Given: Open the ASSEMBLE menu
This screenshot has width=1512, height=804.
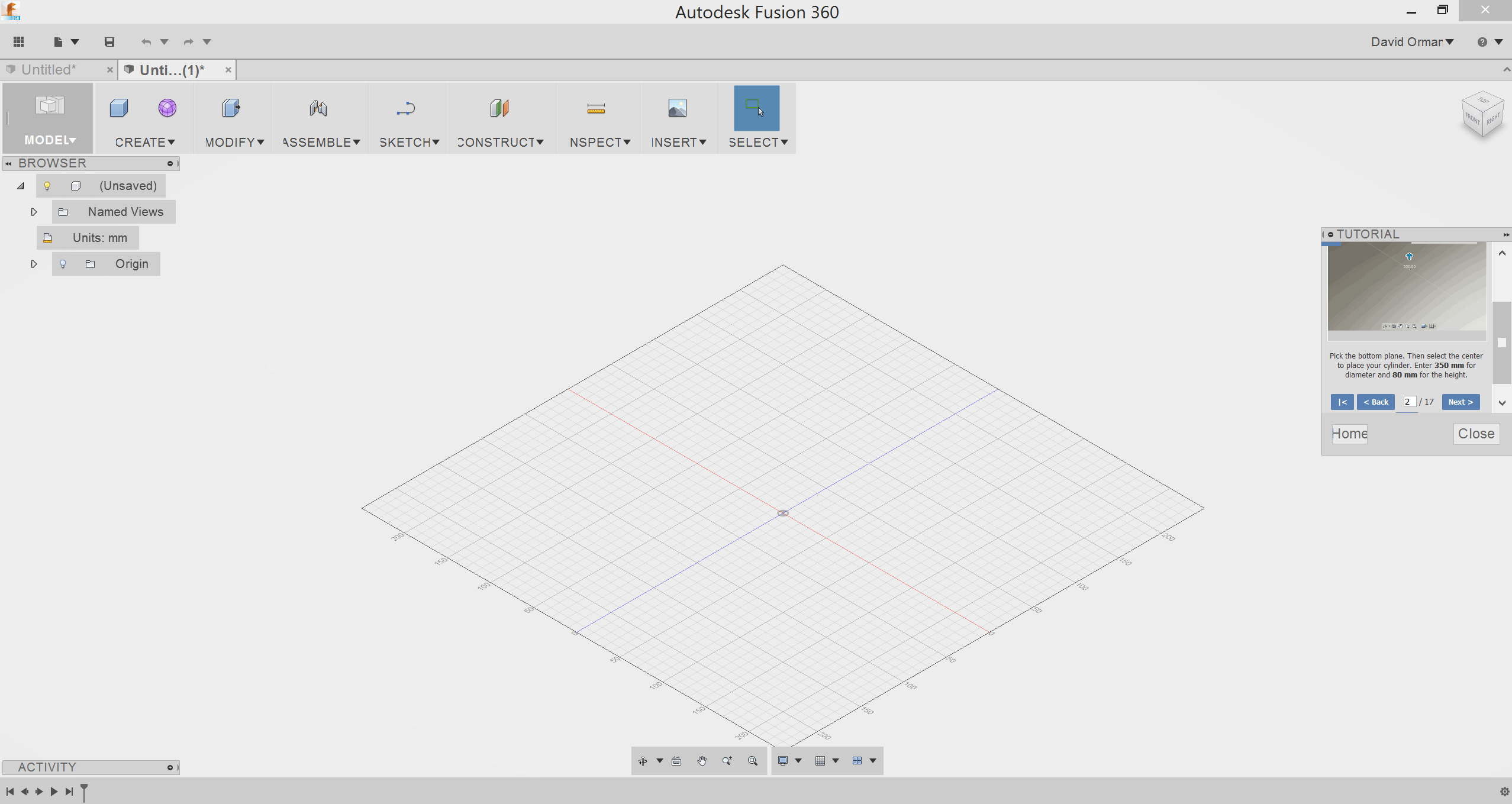Looking at the screenshot, I should [321, 142].
